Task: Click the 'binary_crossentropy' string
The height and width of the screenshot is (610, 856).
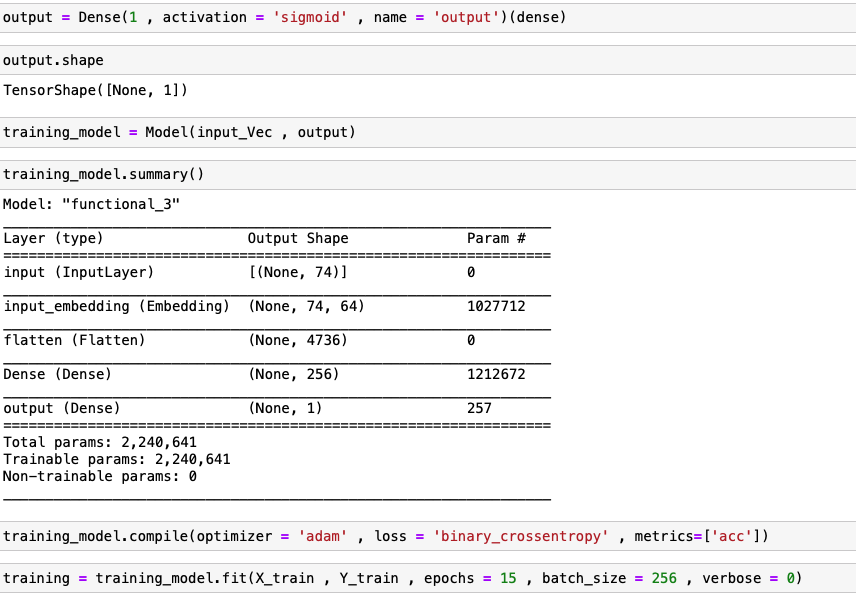Action: click(521, 536)
